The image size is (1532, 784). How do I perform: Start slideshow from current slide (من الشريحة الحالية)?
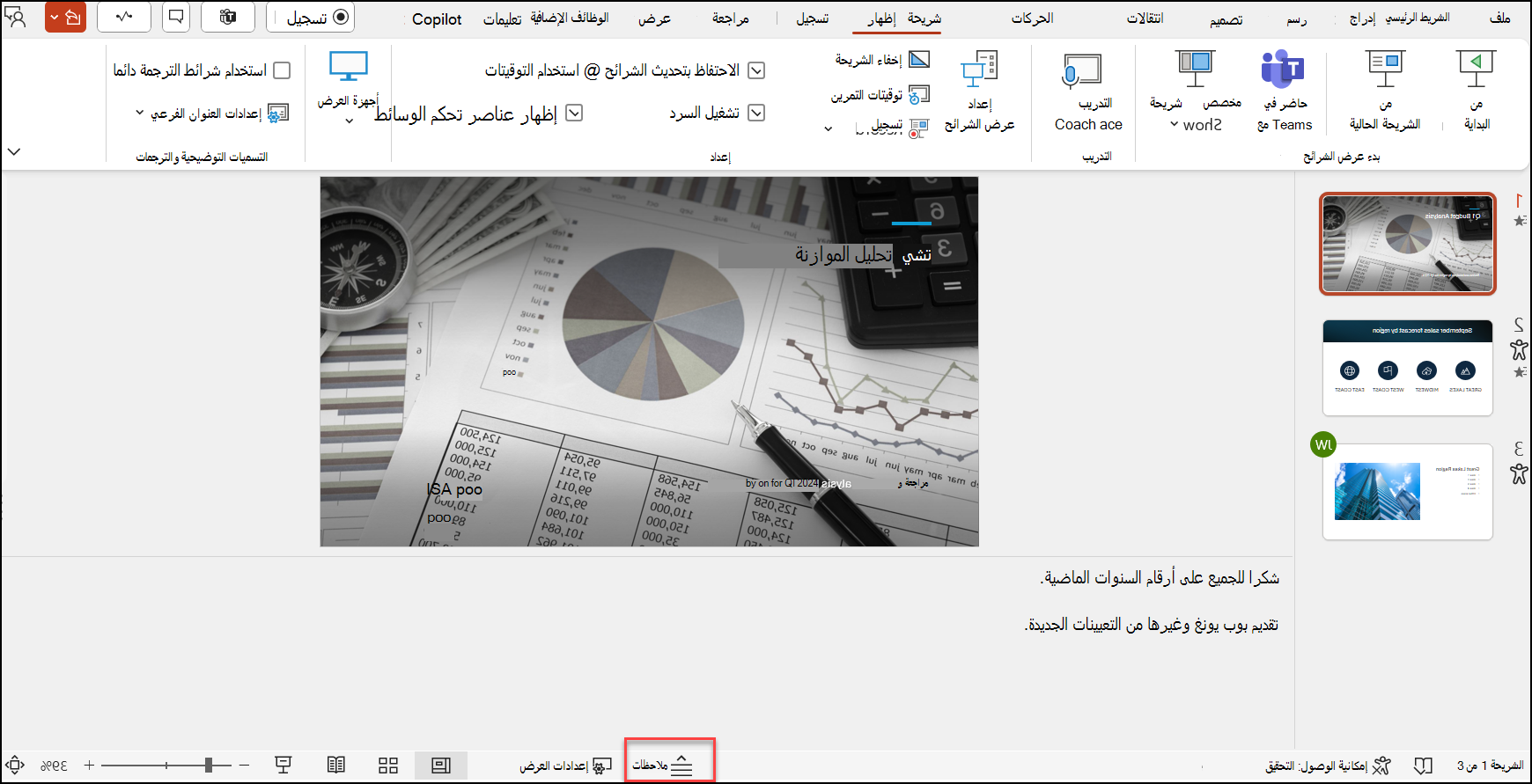tap(1385, 90)
